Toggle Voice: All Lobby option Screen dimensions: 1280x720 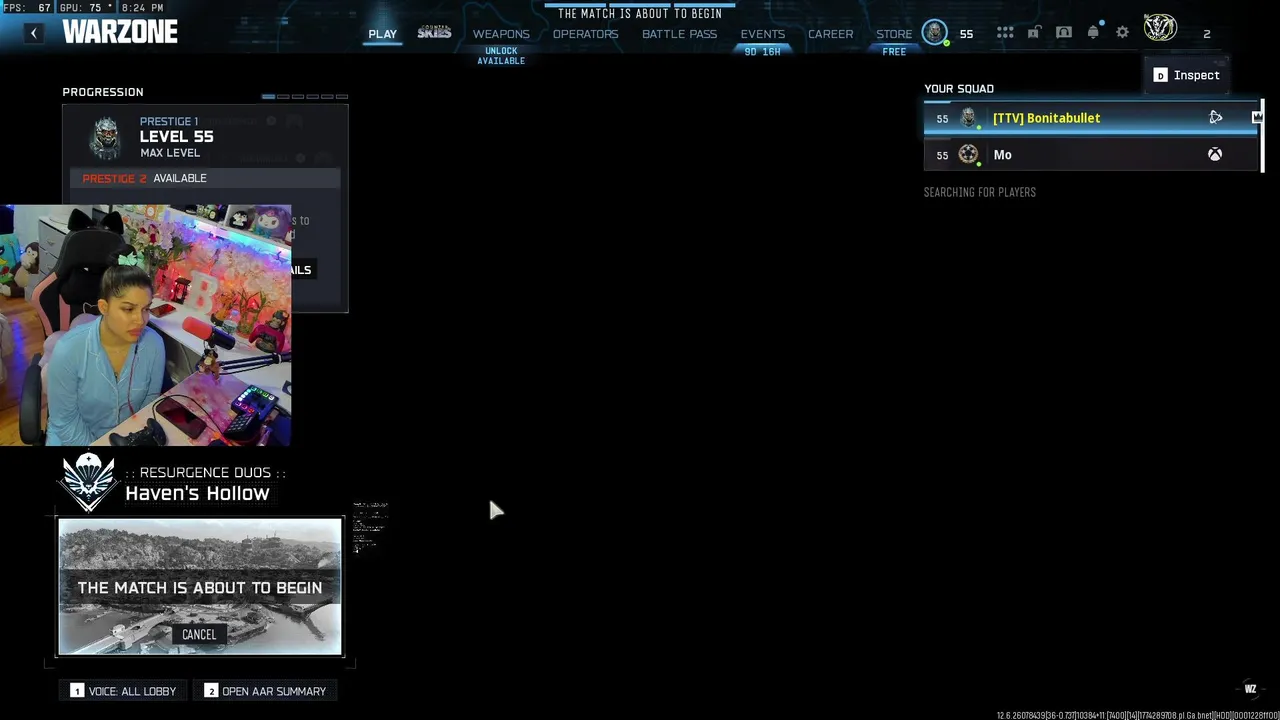coord(124,691)
